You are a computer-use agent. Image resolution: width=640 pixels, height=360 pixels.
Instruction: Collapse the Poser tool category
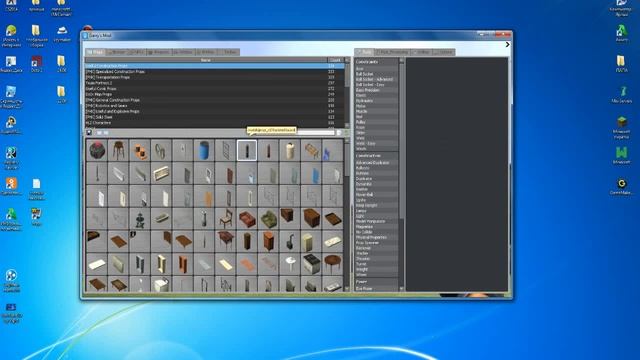tap(376, 282)
